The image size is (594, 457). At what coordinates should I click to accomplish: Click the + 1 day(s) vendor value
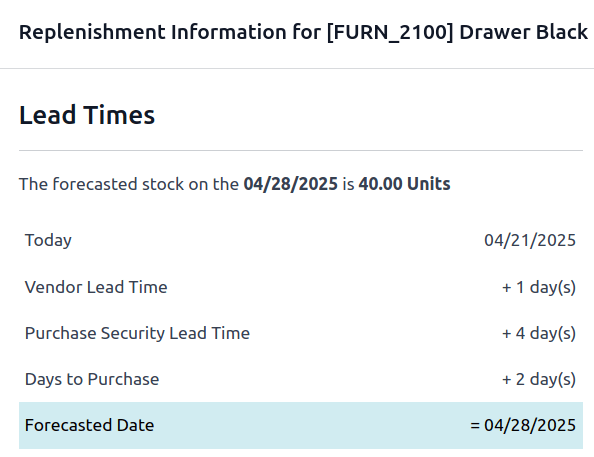click(x=539, y=287)
